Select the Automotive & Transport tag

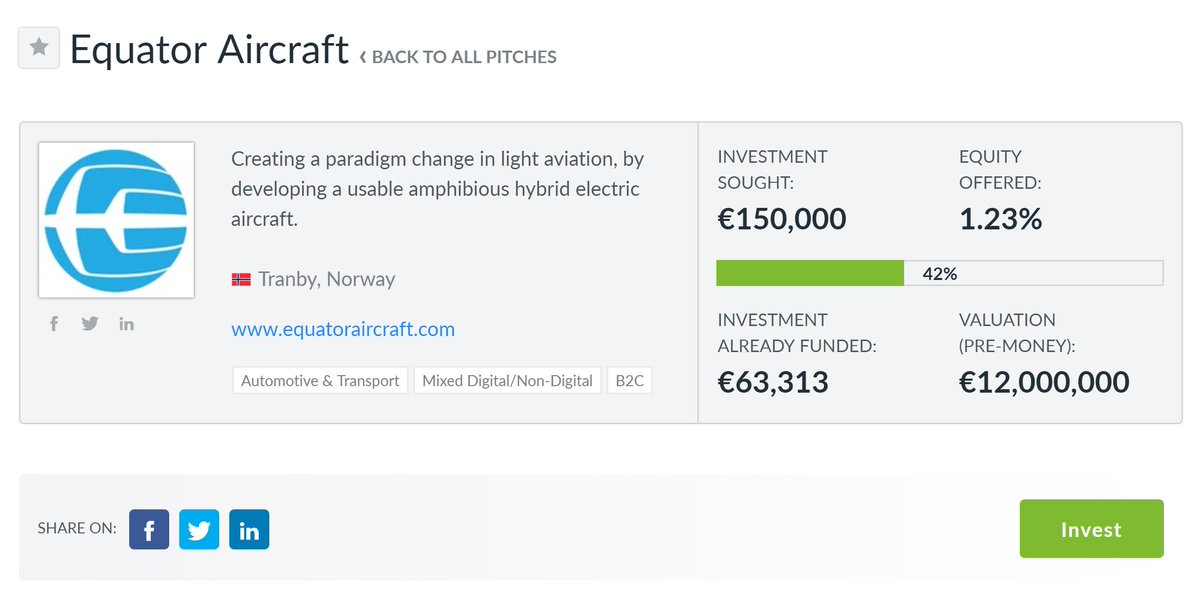(320, 380)
